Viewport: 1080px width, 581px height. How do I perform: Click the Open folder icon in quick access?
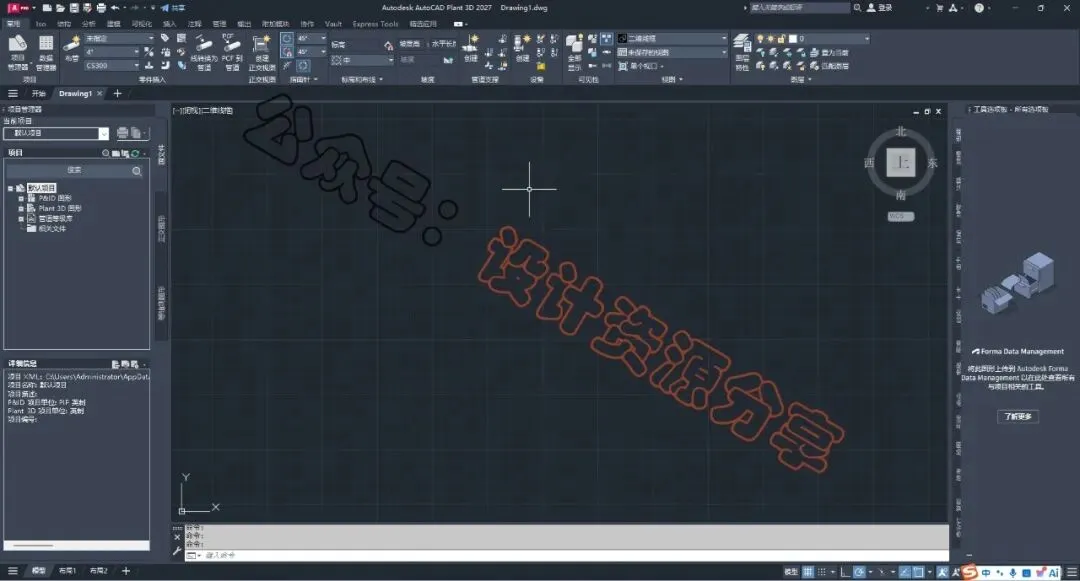[60, 8]
